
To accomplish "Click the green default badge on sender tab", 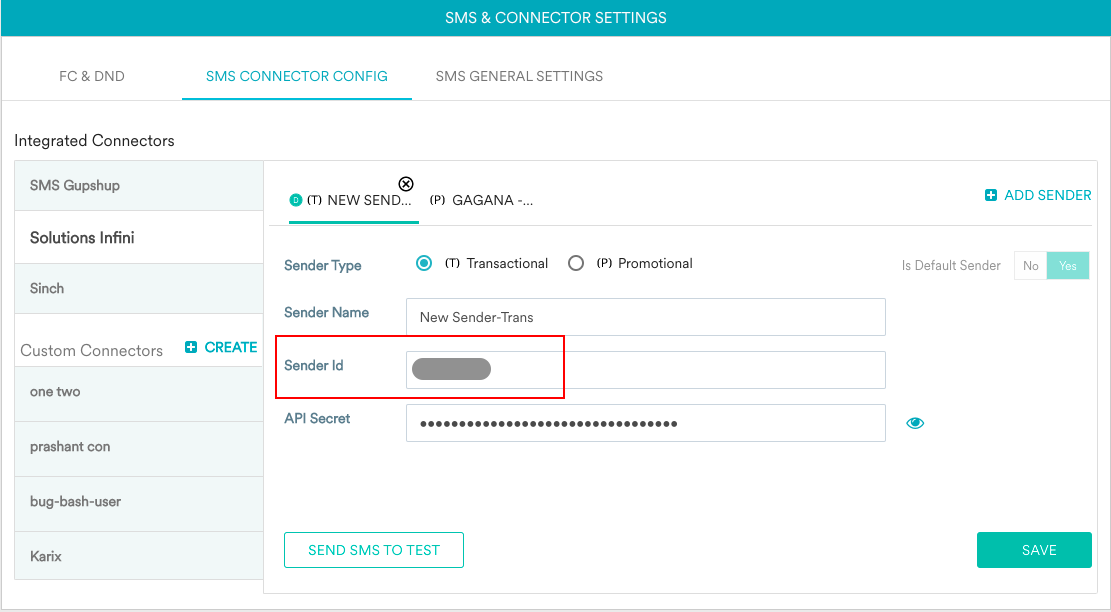I will point(295,200).
